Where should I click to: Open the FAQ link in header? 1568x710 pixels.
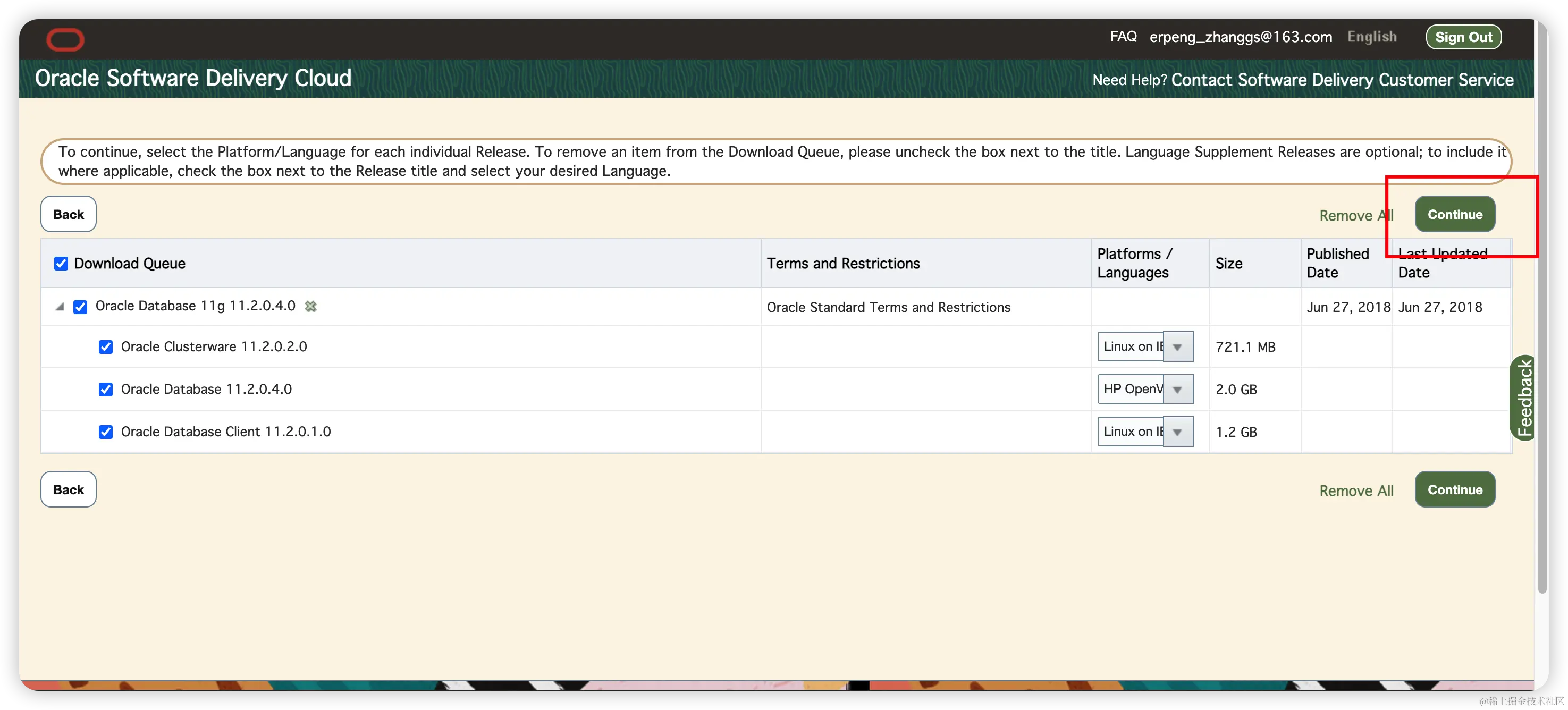(1123, 37)
